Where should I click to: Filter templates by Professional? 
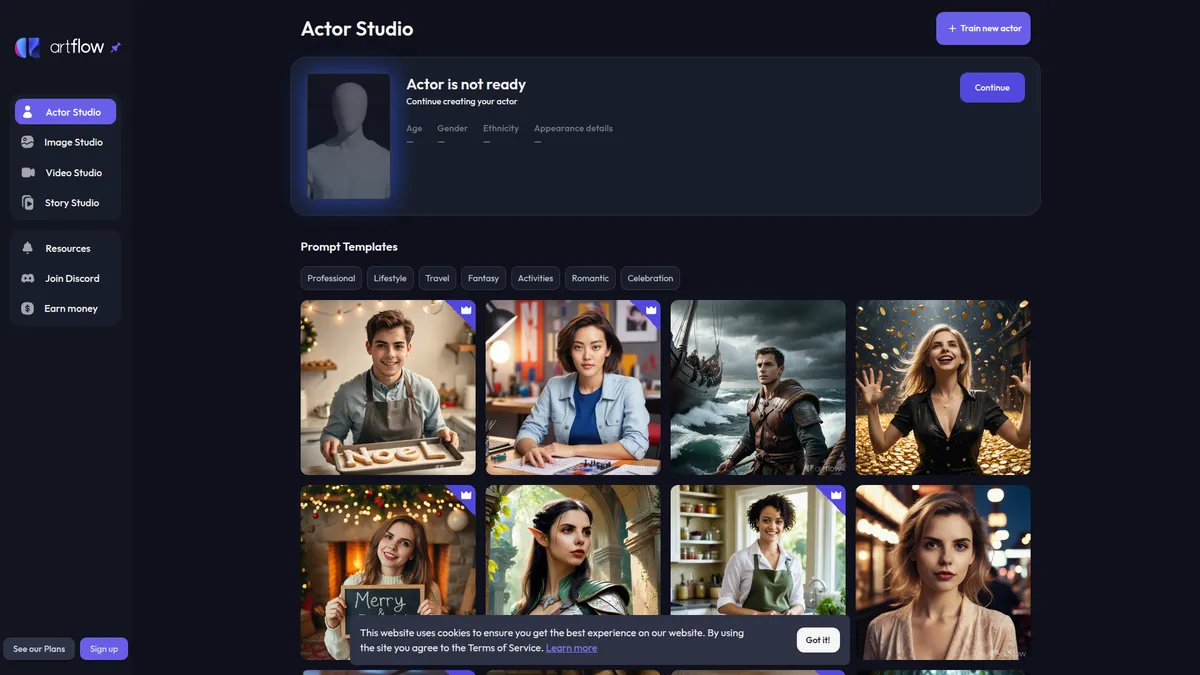pos(331,278)
